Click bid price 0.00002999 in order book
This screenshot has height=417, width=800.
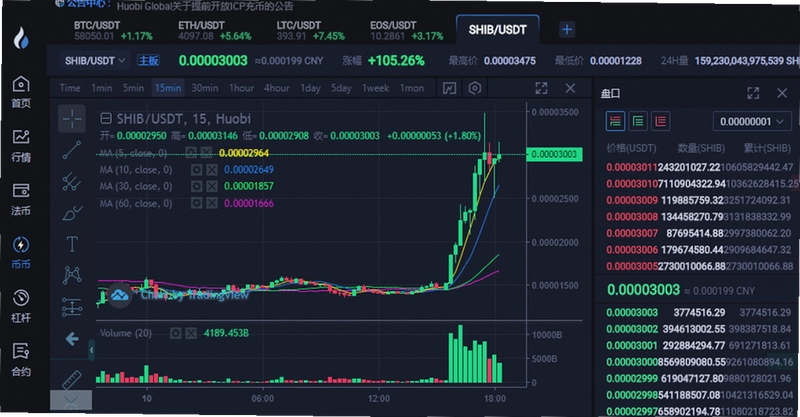point(632,379)
